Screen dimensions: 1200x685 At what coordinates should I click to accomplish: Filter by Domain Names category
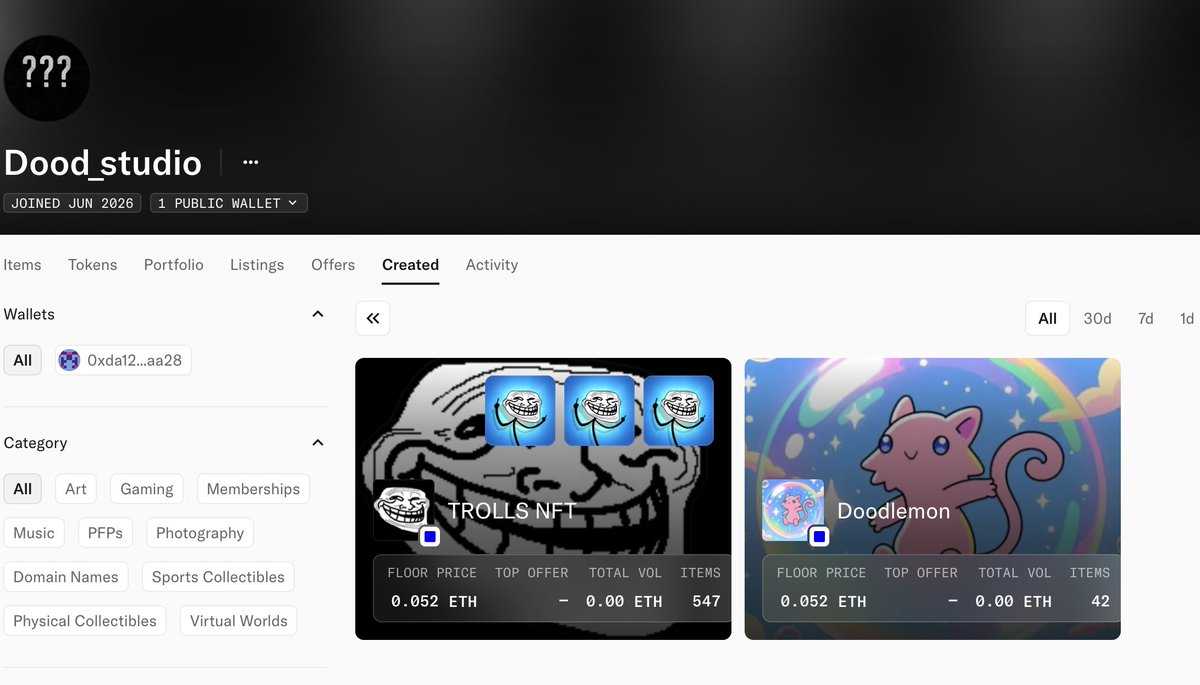[66, 577]
